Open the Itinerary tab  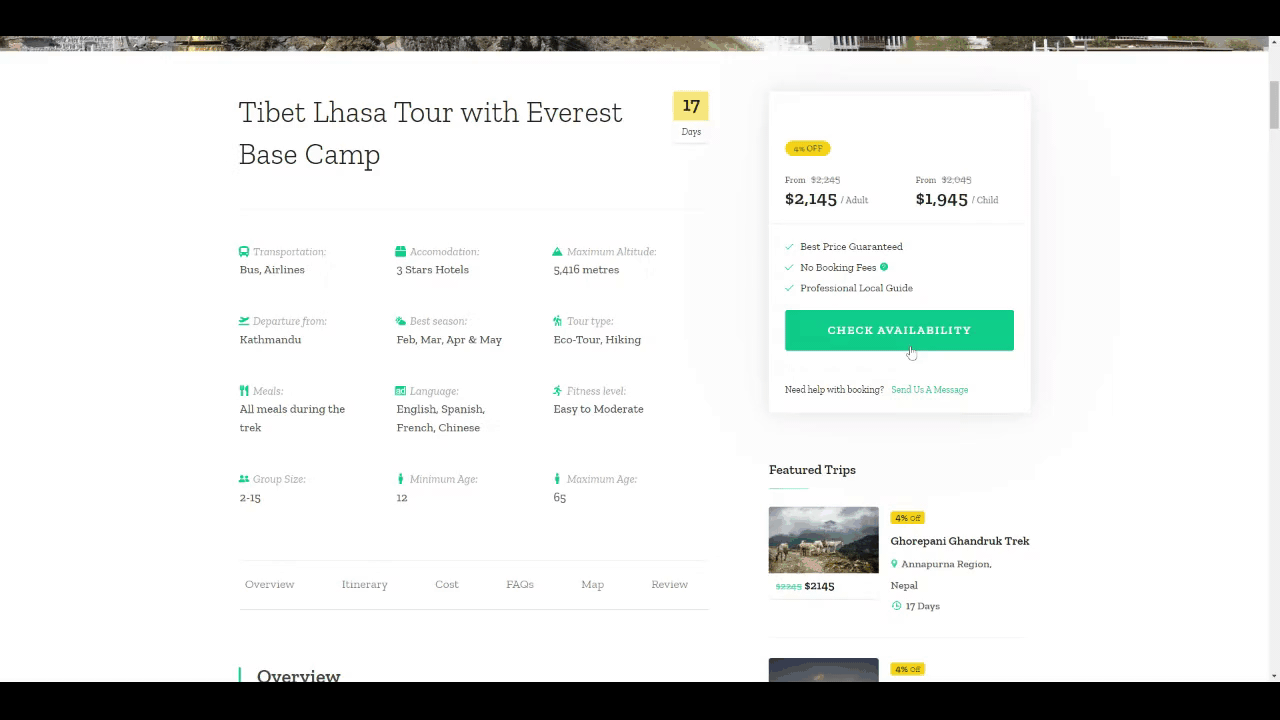364,584
